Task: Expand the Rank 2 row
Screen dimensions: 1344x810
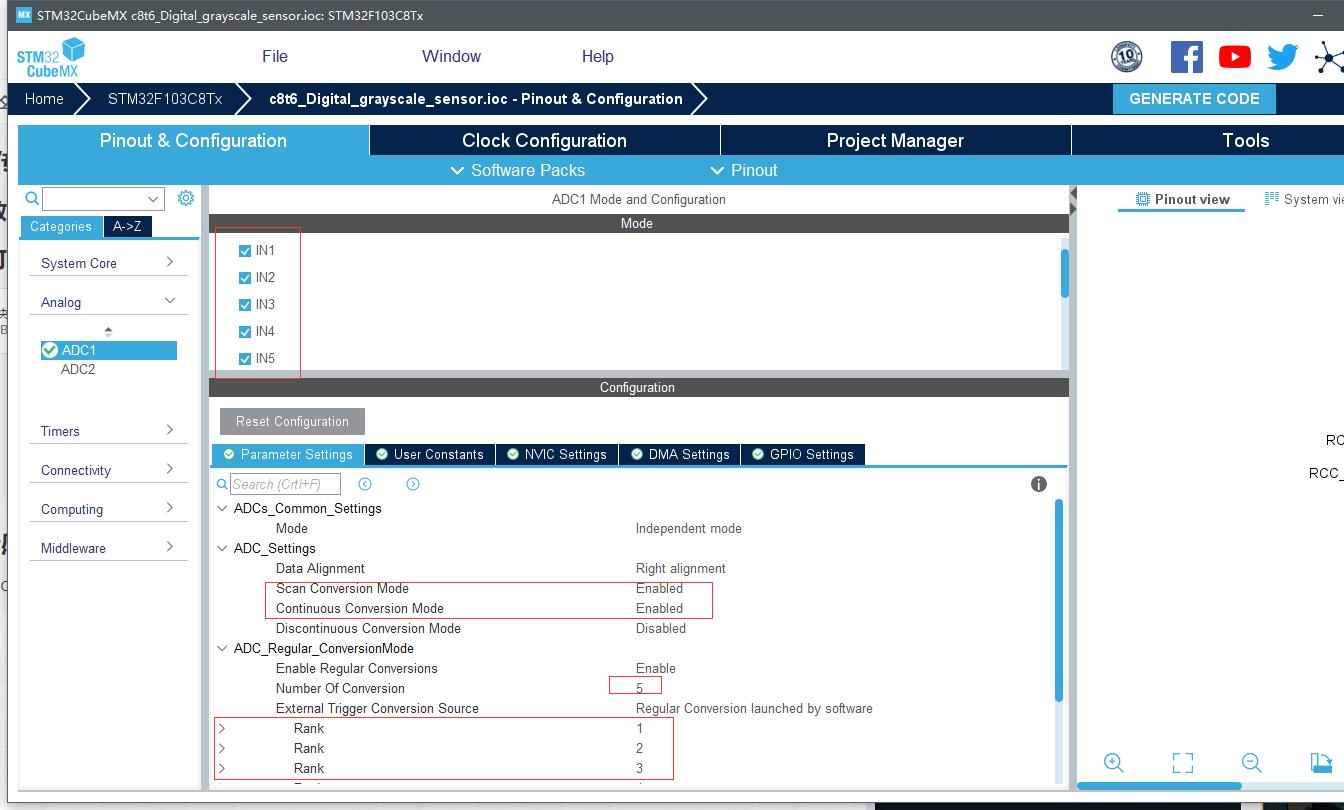Action: 222,748
